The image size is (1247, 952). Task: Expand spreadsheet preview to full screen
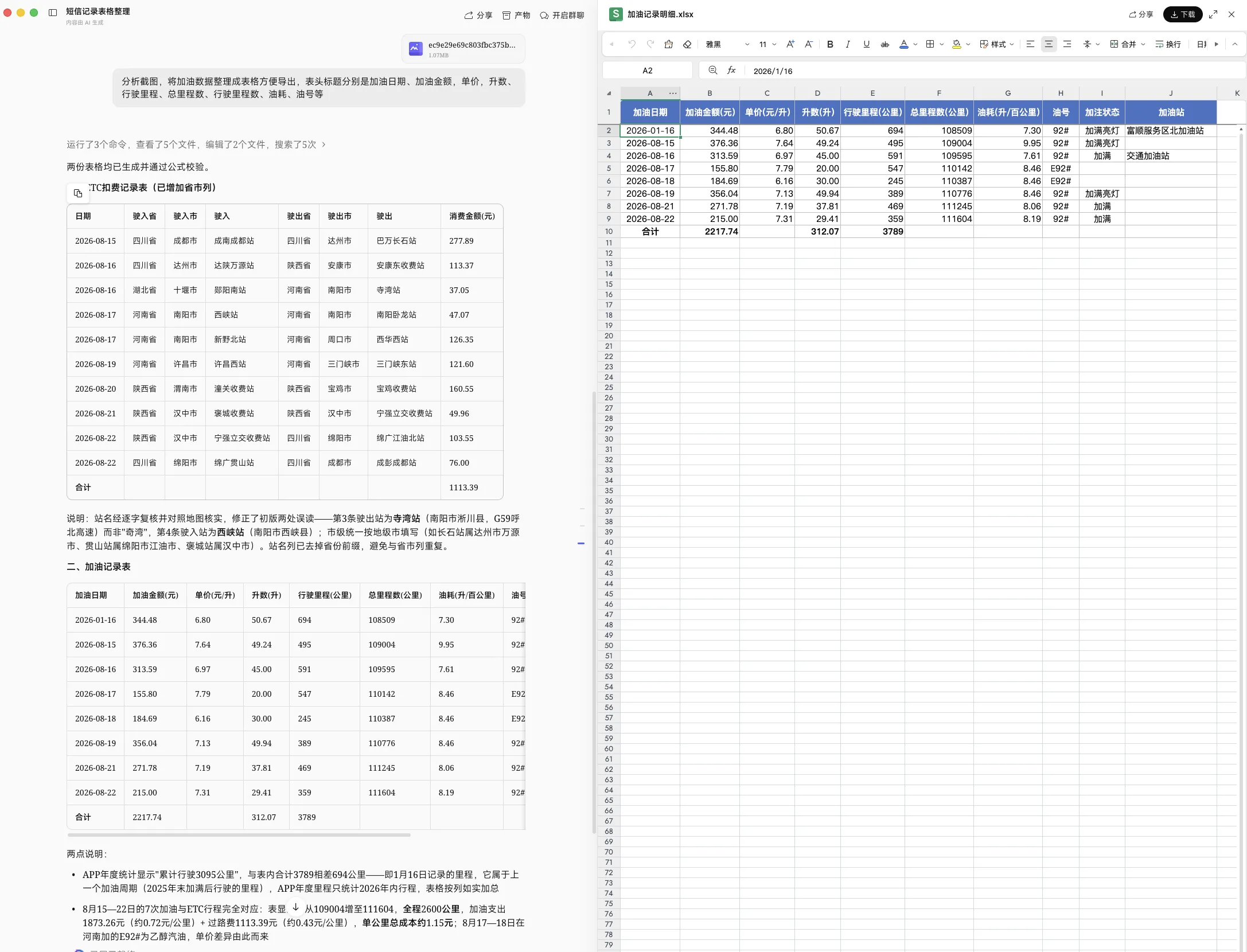tap(1213, 14)
